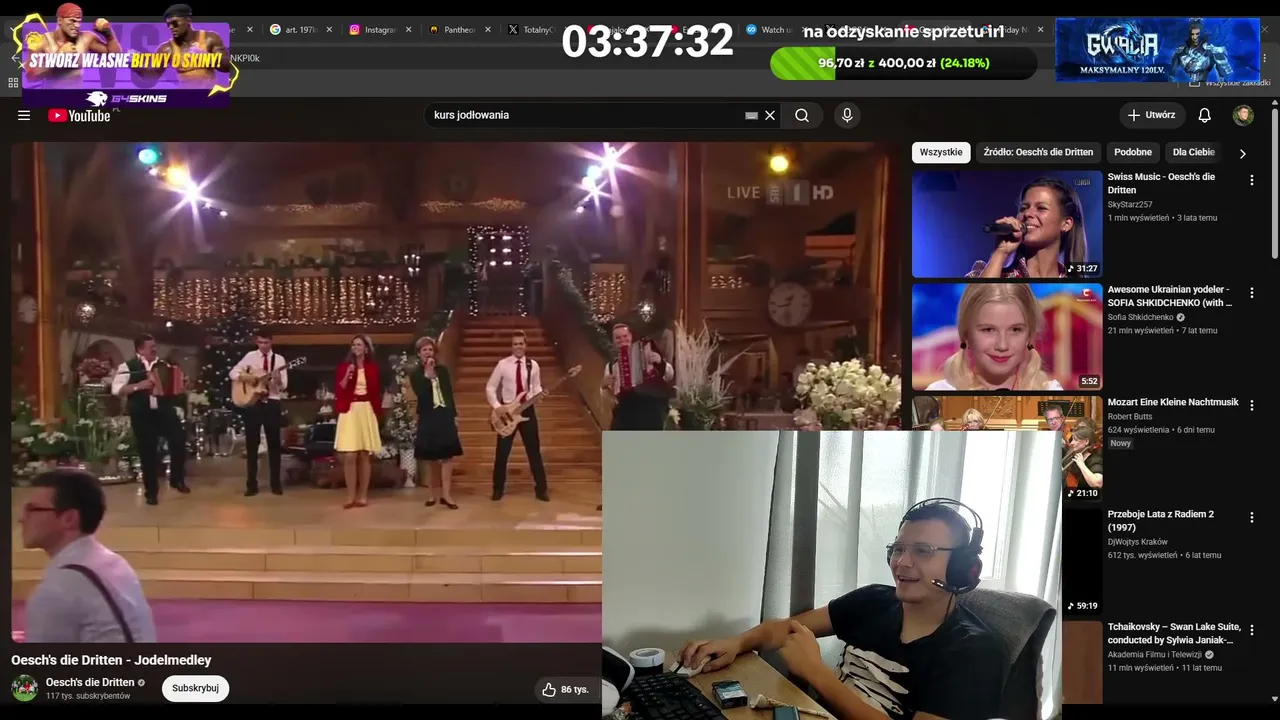Close the Pantheon browser tab

488,30
